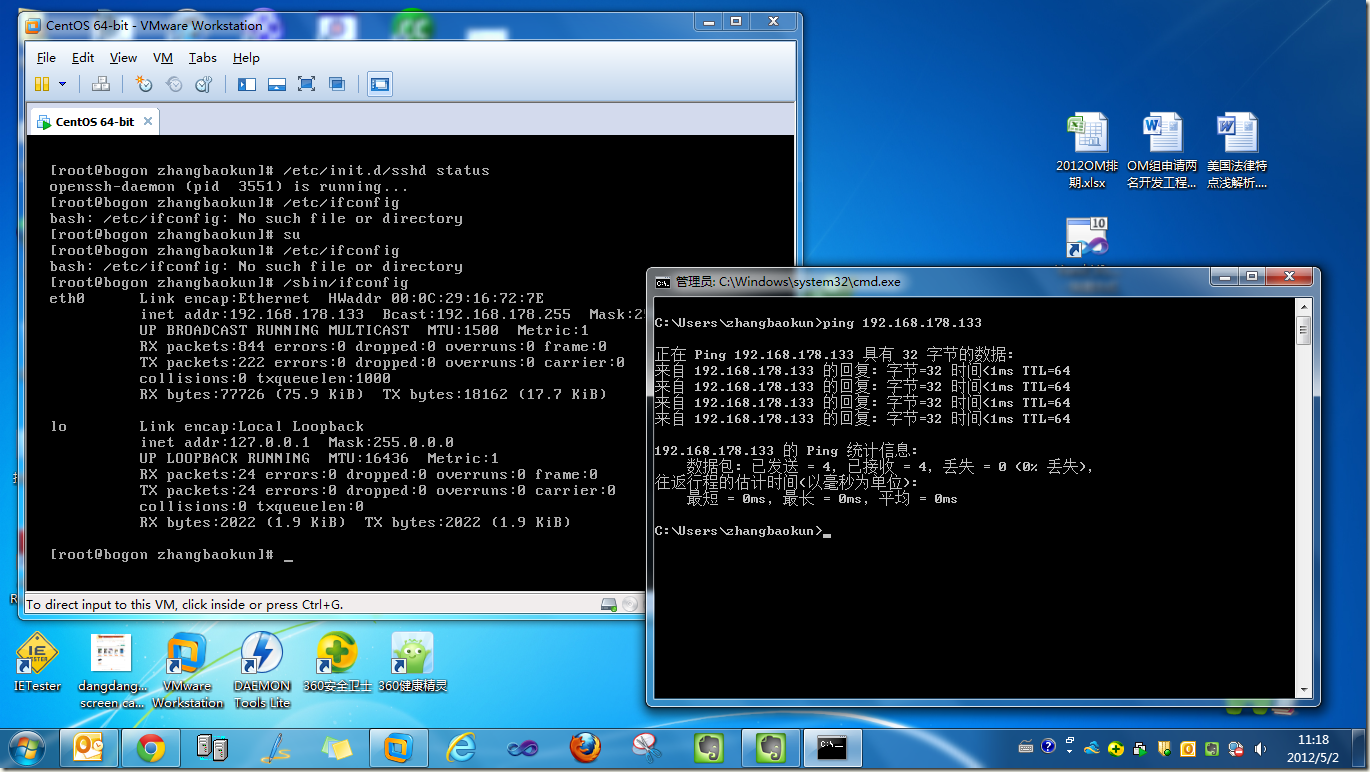Select the dangdang screen capture desktop file
The image size is (1370, 772).
coord(112,671)
